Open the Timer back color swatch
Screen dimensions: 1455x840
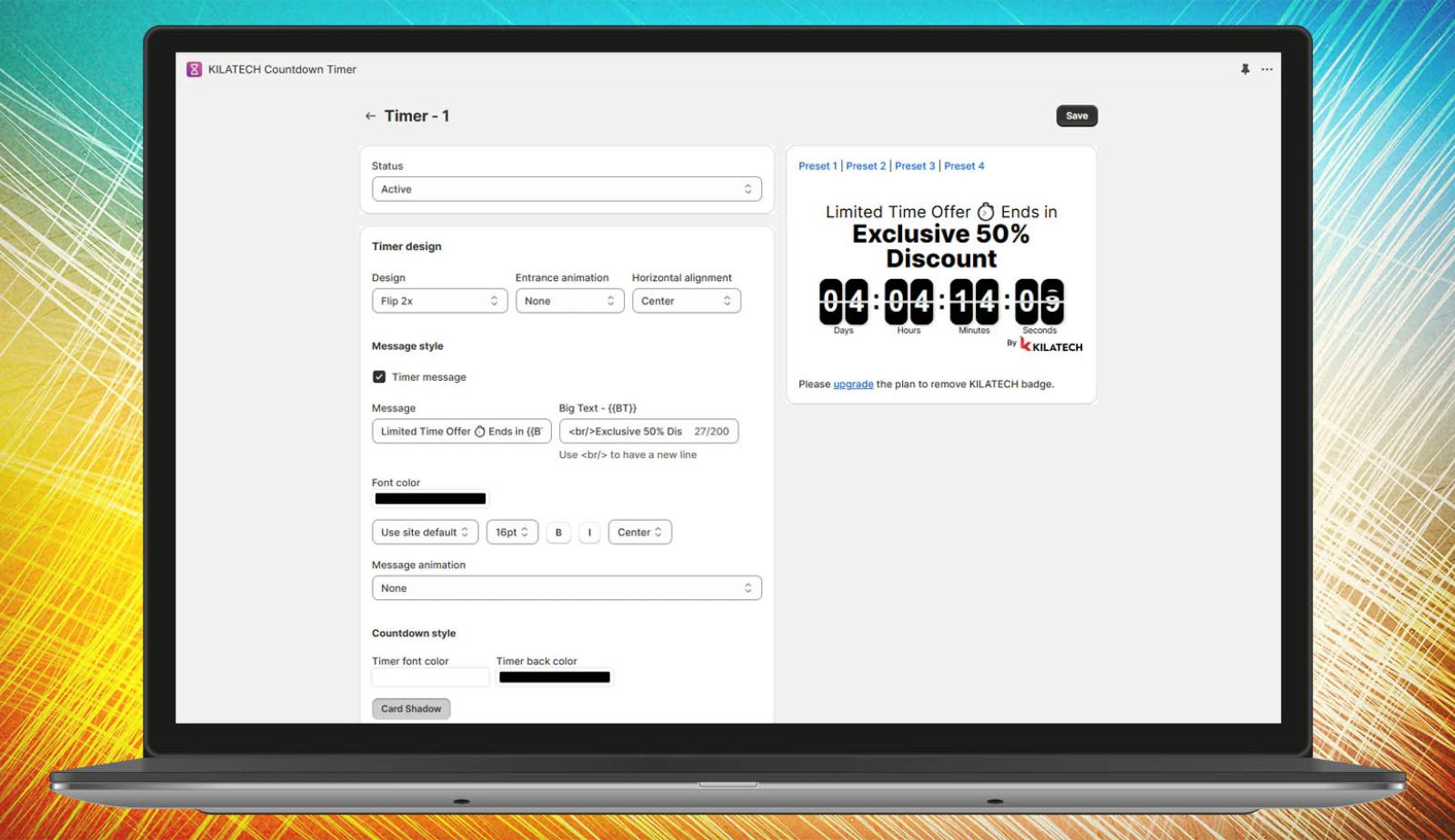pyautogui.click(x=555, y=676)
